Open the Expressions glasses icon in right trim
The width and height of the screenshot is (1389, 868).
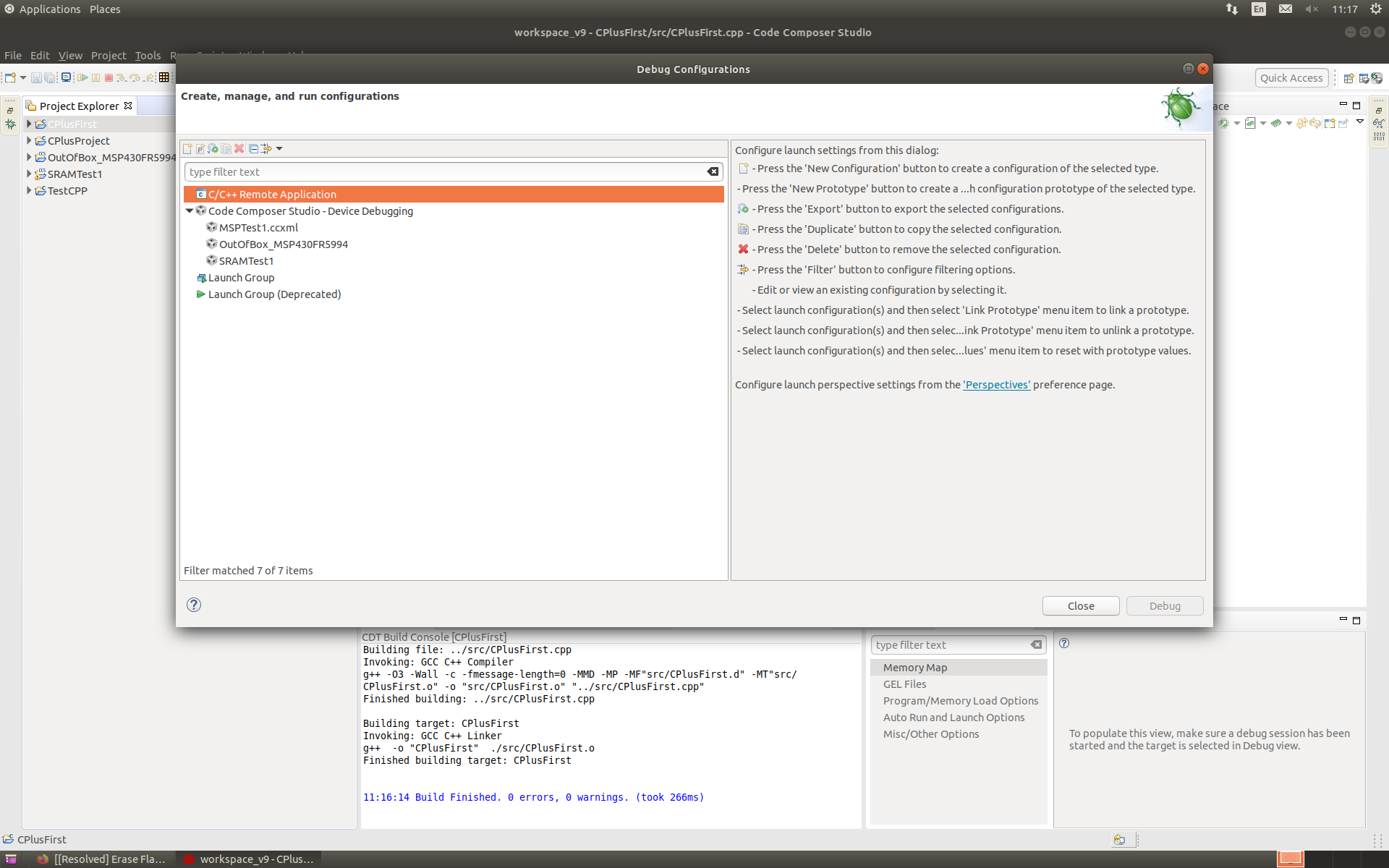coord(1379,124)
